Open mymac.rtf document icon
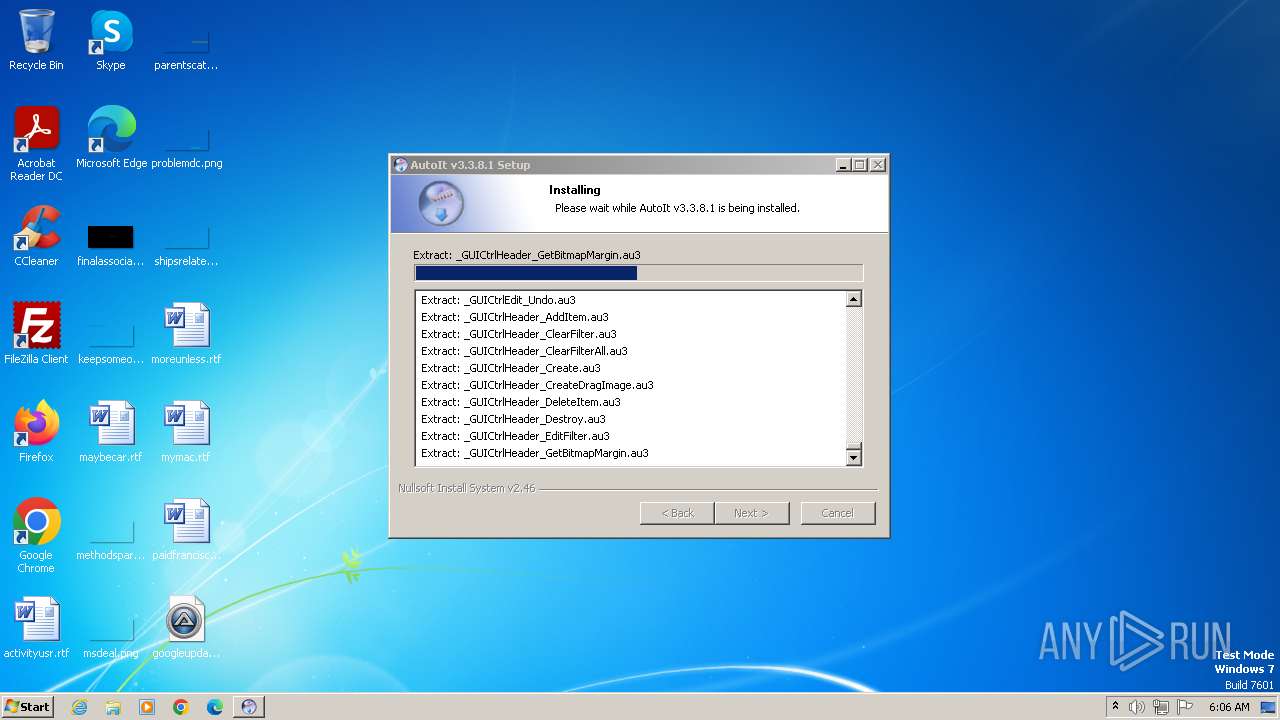The height and width of the screenshot is (720, 1280). (x=186, y=431)
